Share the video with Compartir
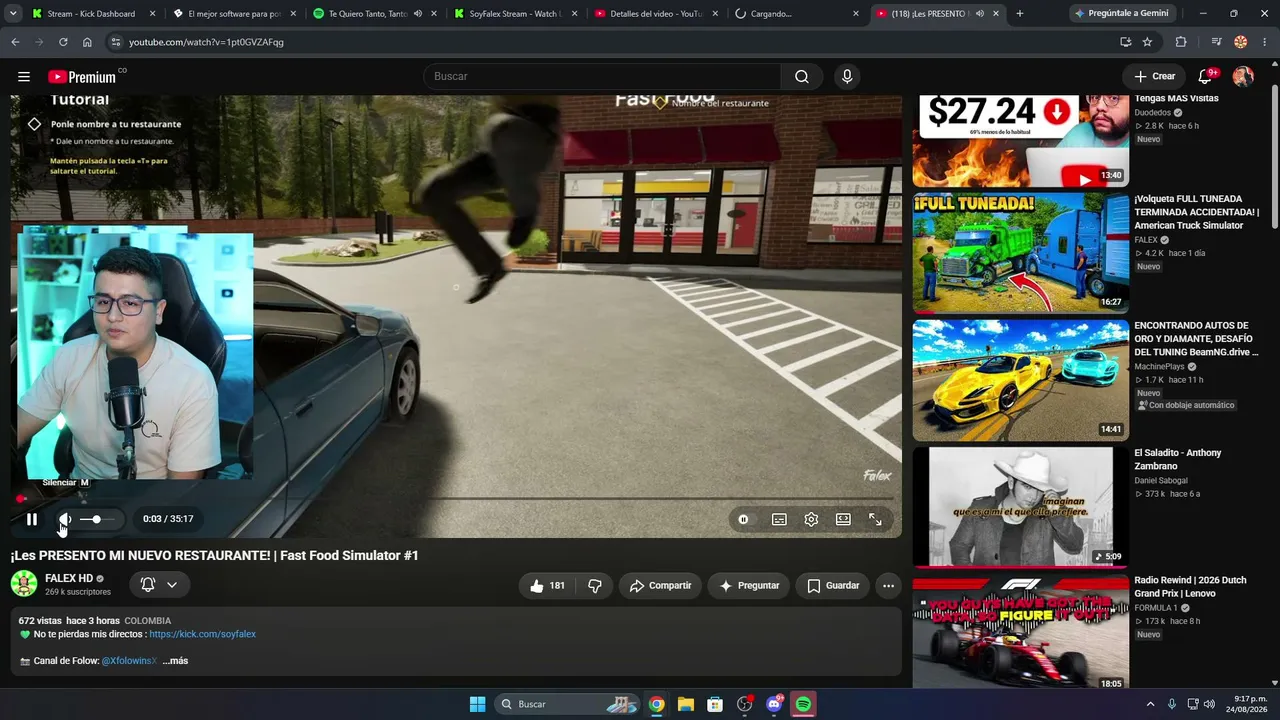Screen dimensions: 1280x720 click(660, 586)
